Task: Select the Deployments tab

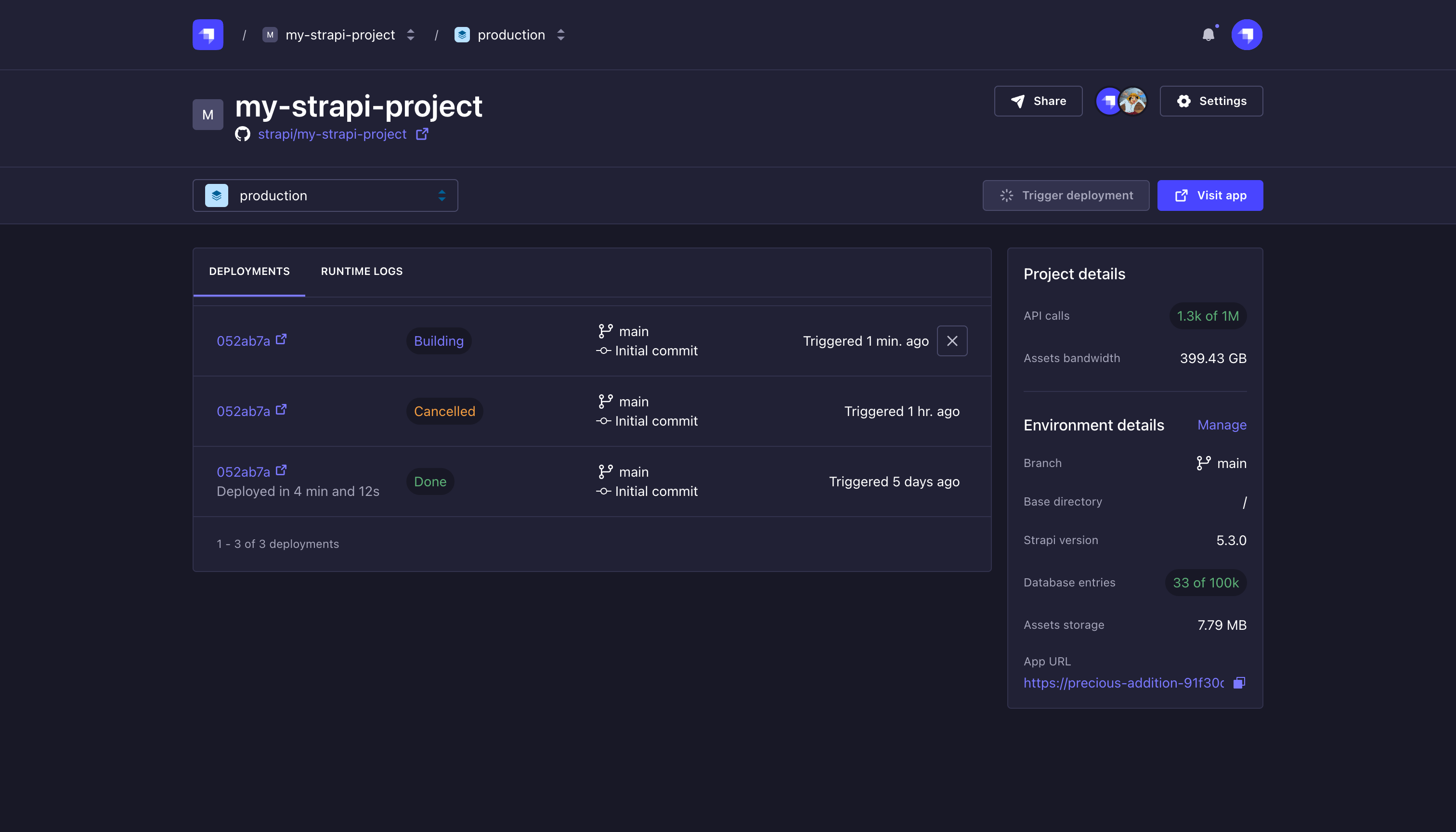Action: 249,271
